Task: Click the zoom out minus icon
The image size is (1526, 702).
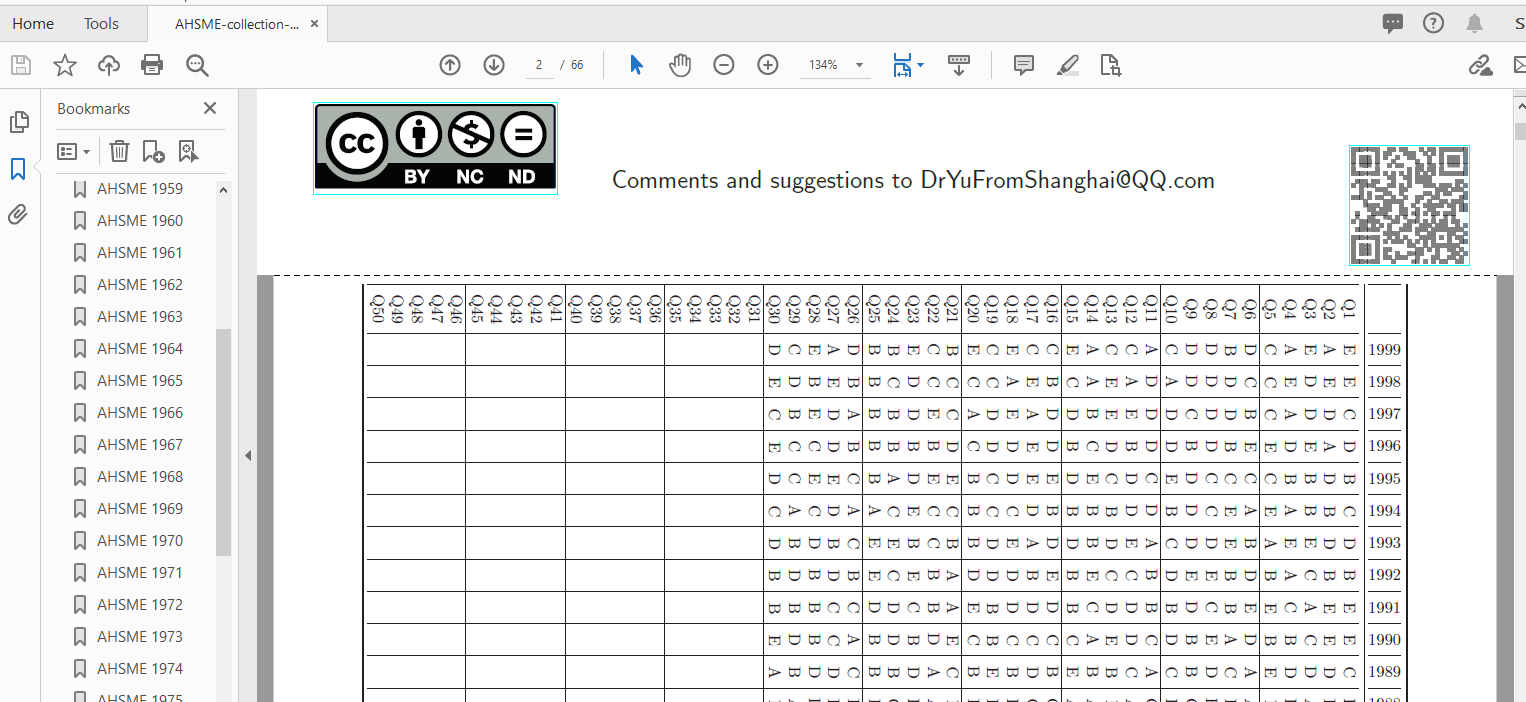Action: tap(724, 65)
